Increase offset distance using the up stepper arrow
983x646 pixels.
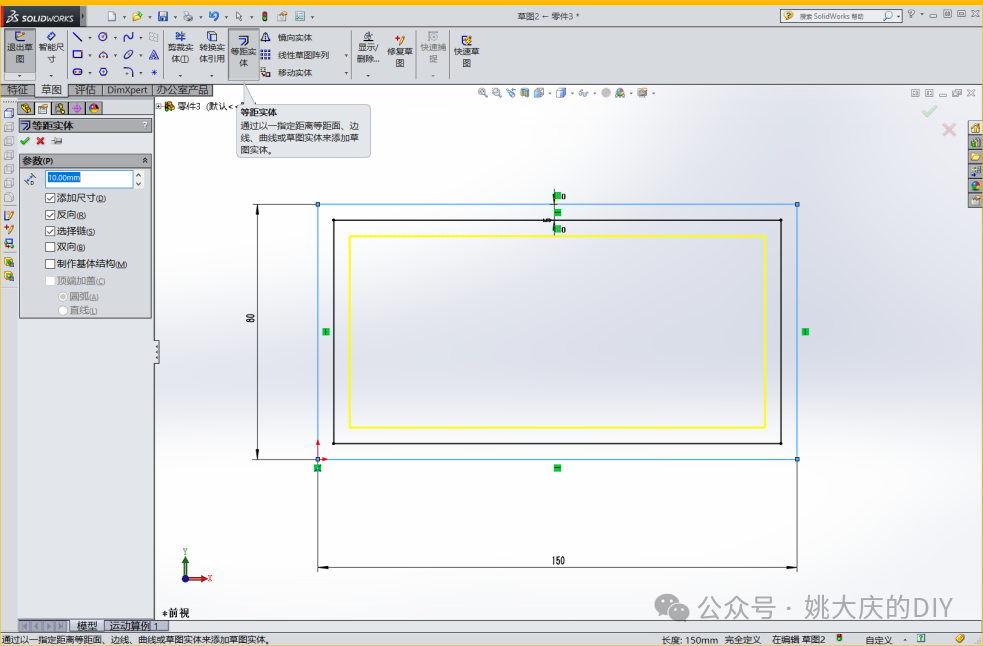(138, 175)
